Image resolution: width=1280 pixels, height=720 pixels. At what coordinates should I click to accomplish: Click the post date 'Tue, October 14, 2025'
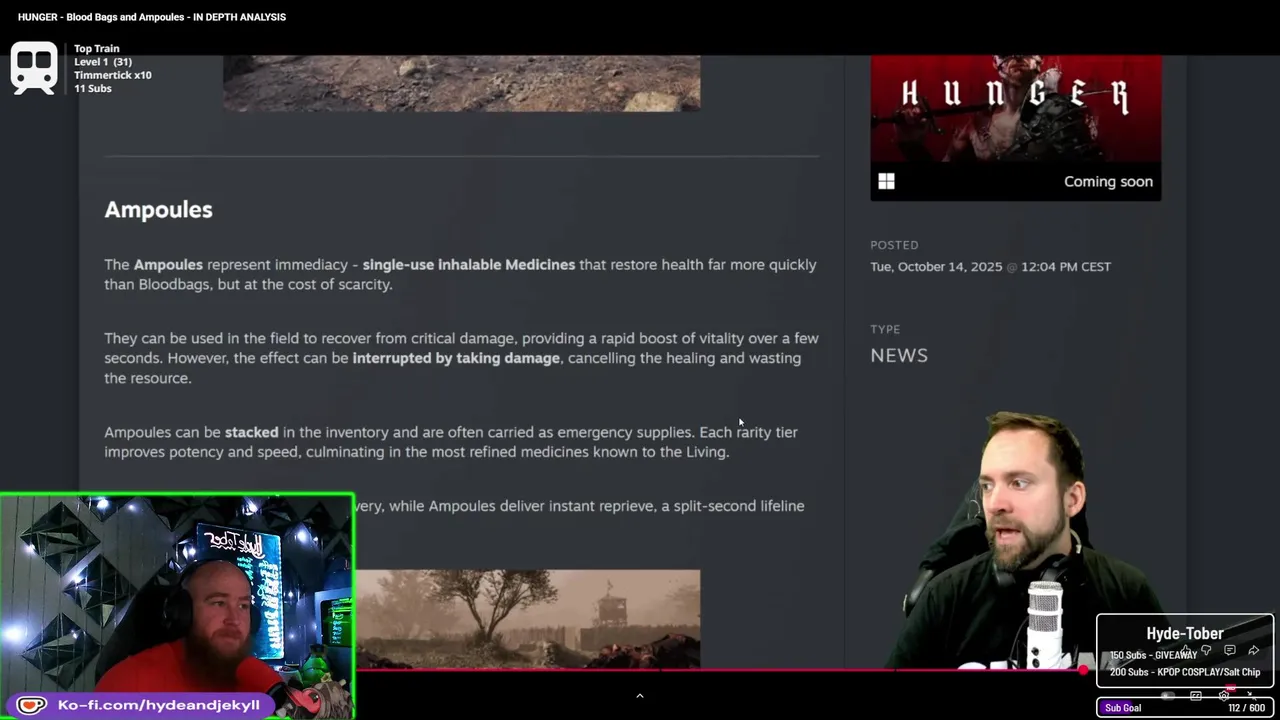point(936,267)
